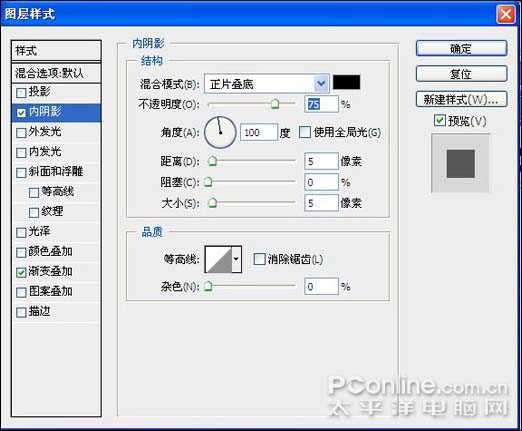Click the 距离 distance slider handle
The height and width of the screenshot is (431, 522).
(x=212, y=161)
